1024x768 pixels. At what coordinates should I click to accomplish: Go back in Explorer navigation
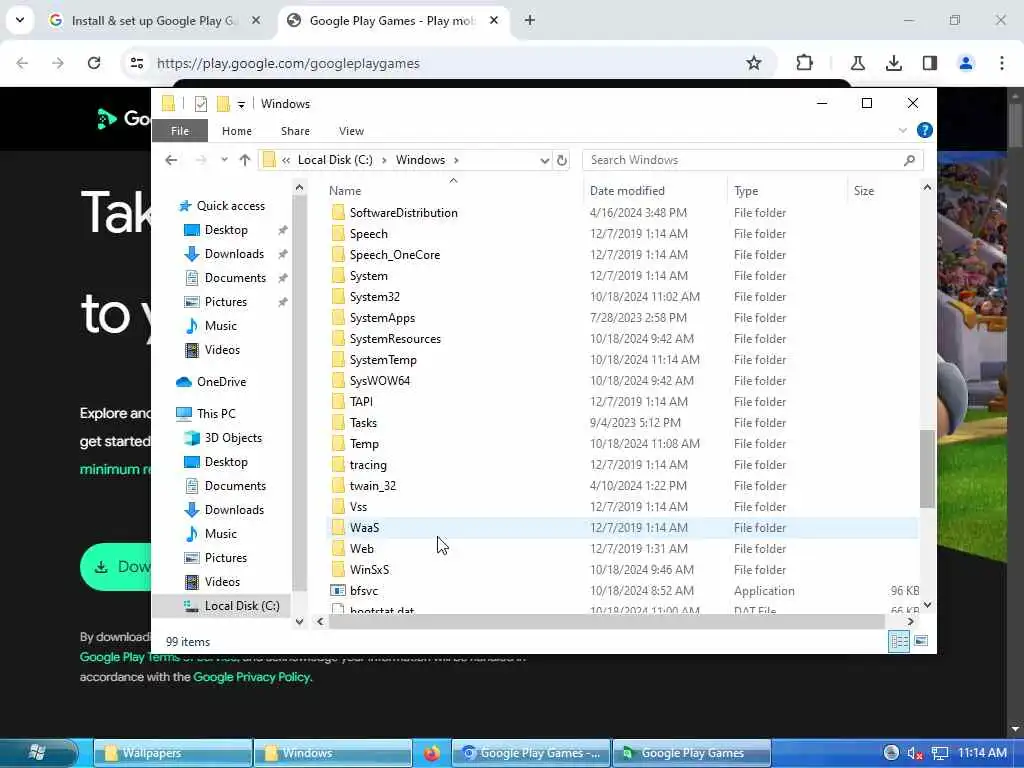pos(171,160)
